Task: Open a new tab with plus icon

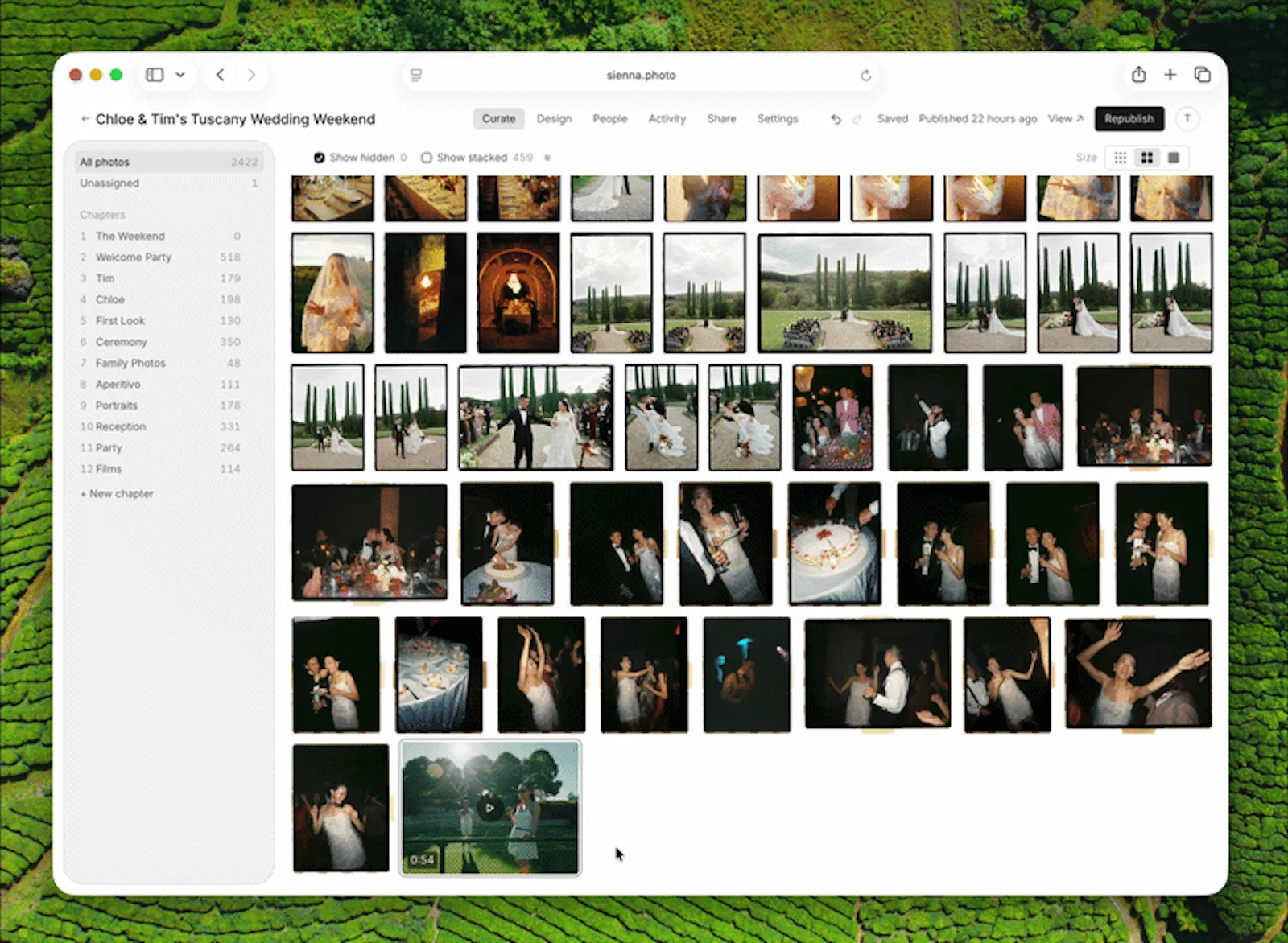Action: pos(1170,75)
